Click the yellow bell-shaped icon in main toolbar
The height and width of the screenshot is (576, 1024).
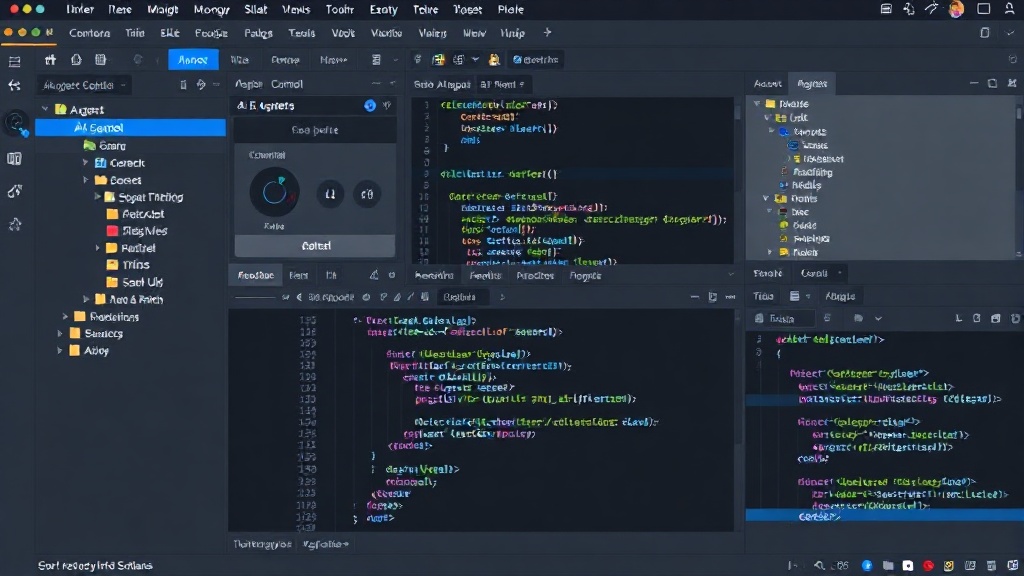pos(494,59)
